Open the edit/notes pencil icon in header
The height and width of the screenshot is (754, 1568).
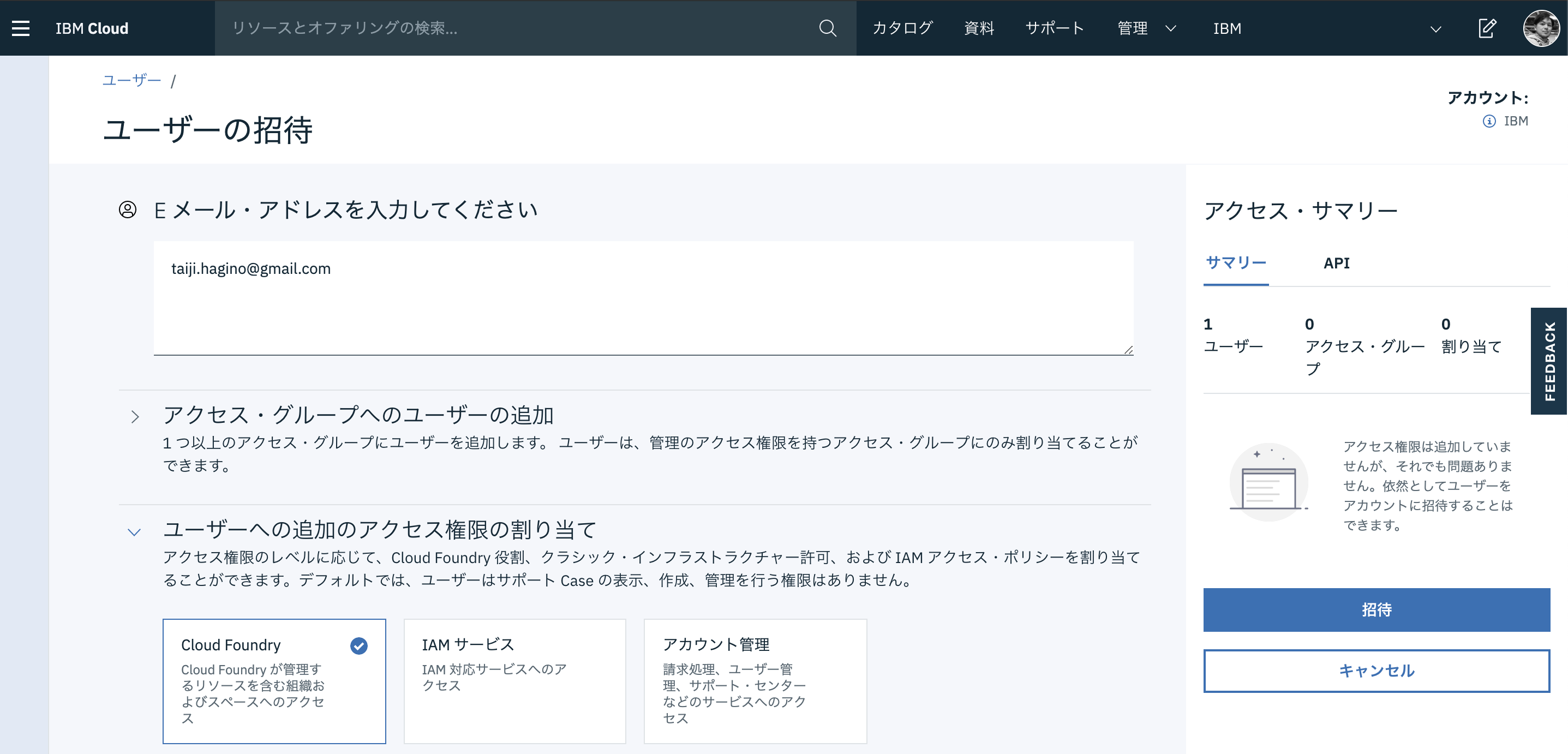point(1487,28)
